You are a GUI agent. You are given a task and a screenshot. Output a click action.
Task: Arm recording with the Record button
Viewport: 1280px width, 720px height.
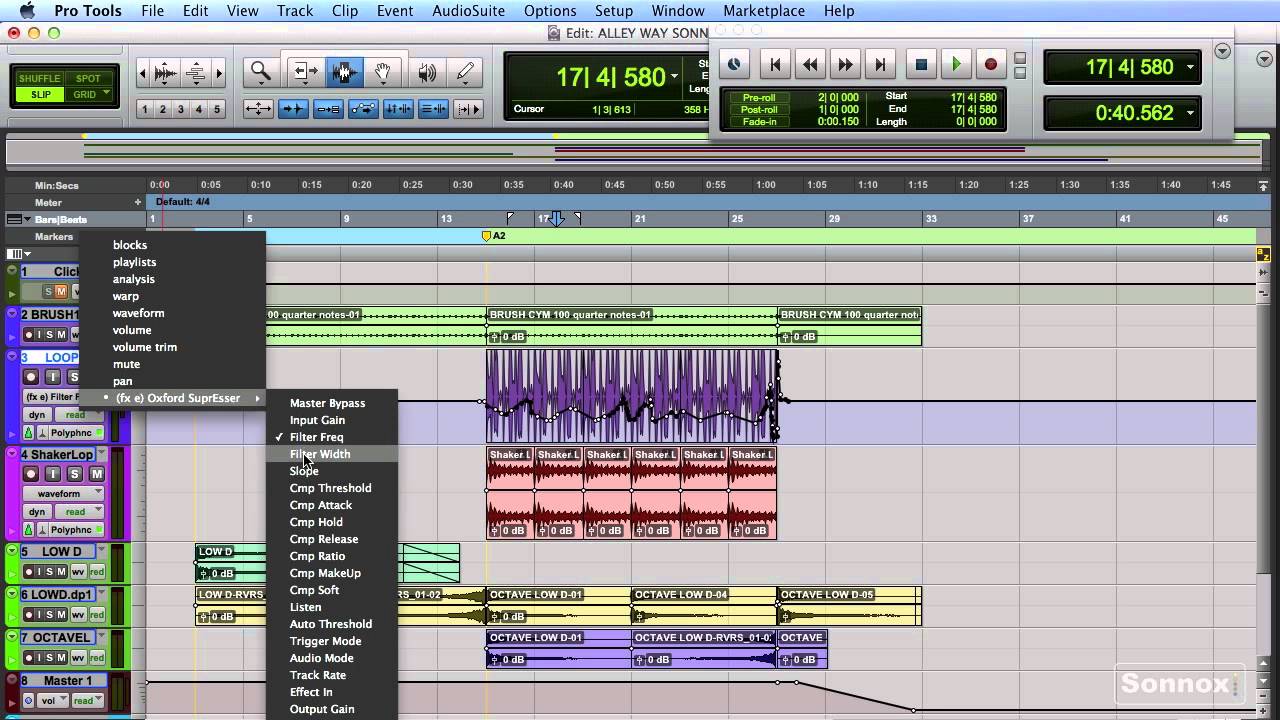tap(991, 65)
